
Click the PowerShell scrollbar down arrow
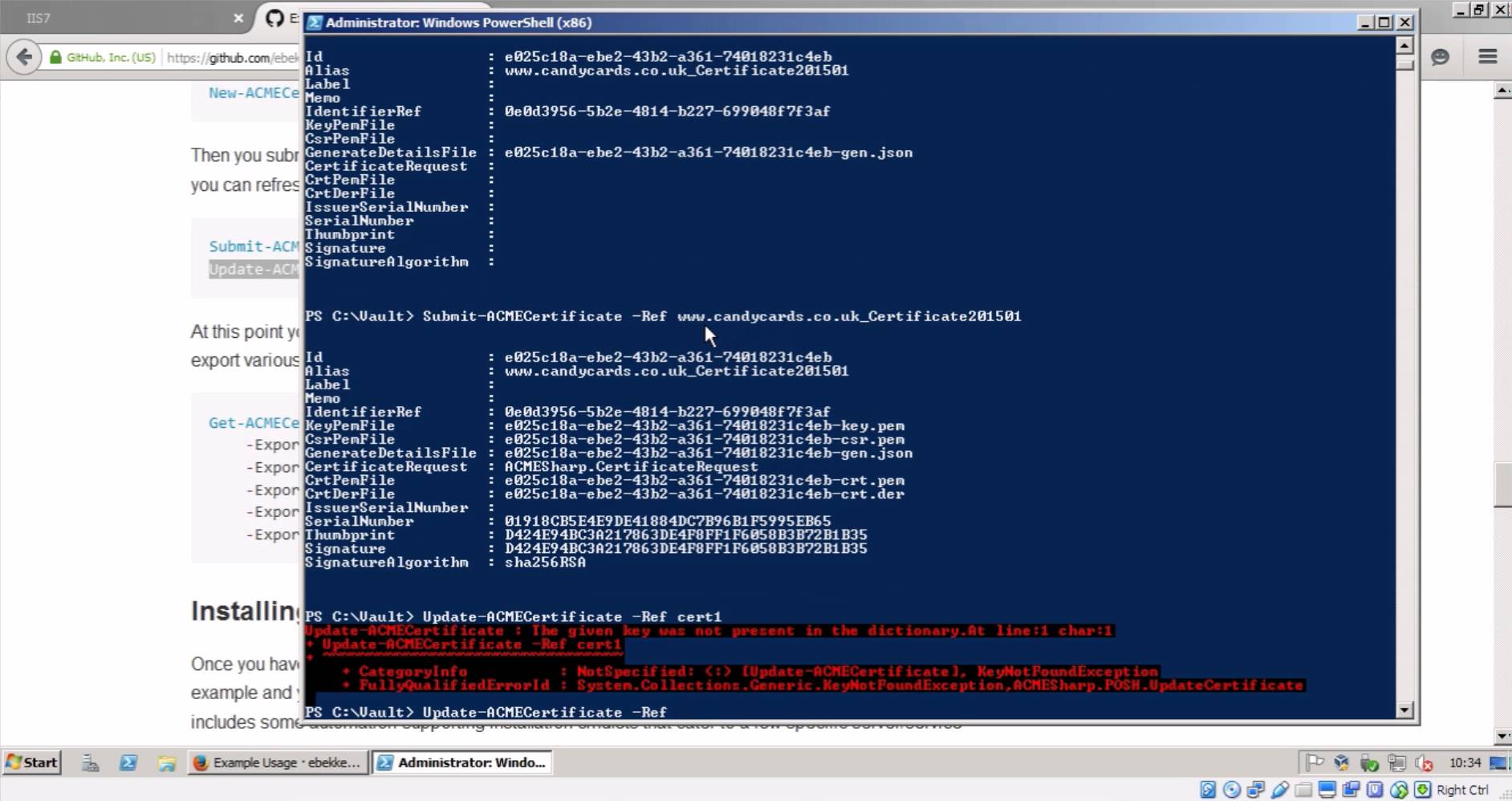point(1404,710)
